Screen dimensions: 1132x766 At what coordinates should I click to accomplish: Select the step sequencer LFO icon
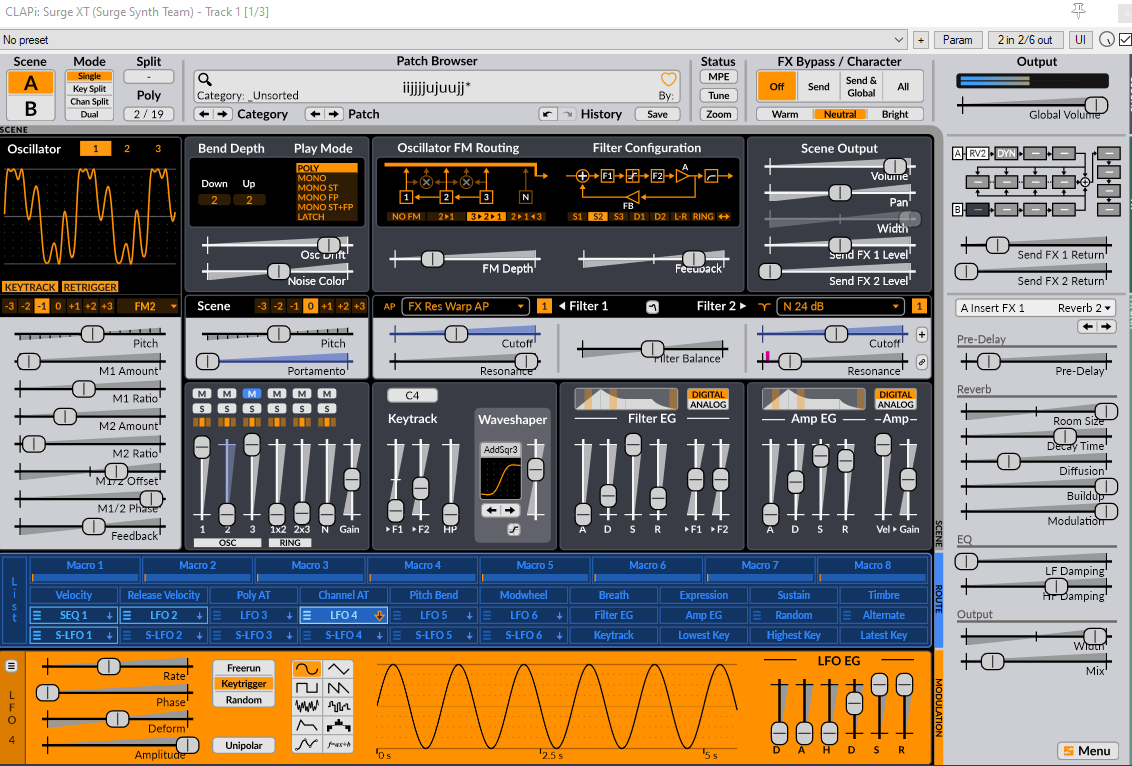[338, 725]
